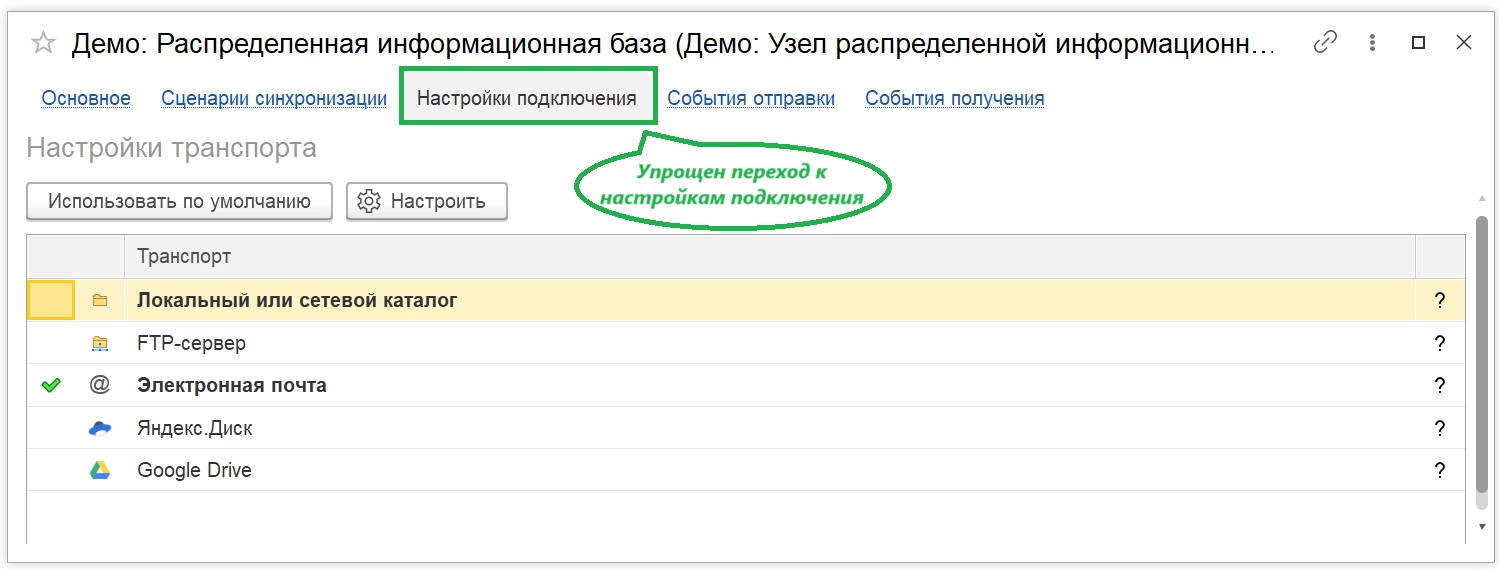
Task: Go to События отправки tab
Action: 751,98
